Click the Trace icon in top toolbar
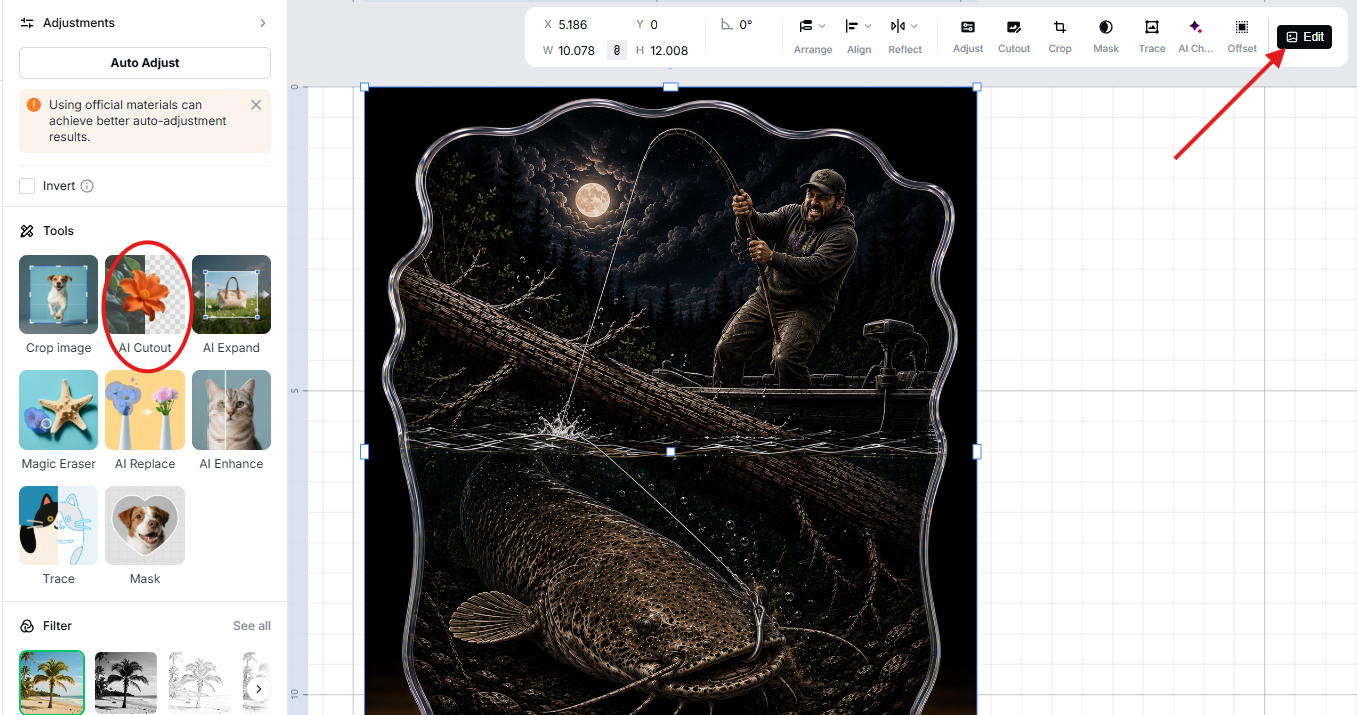 (1152, 36)
